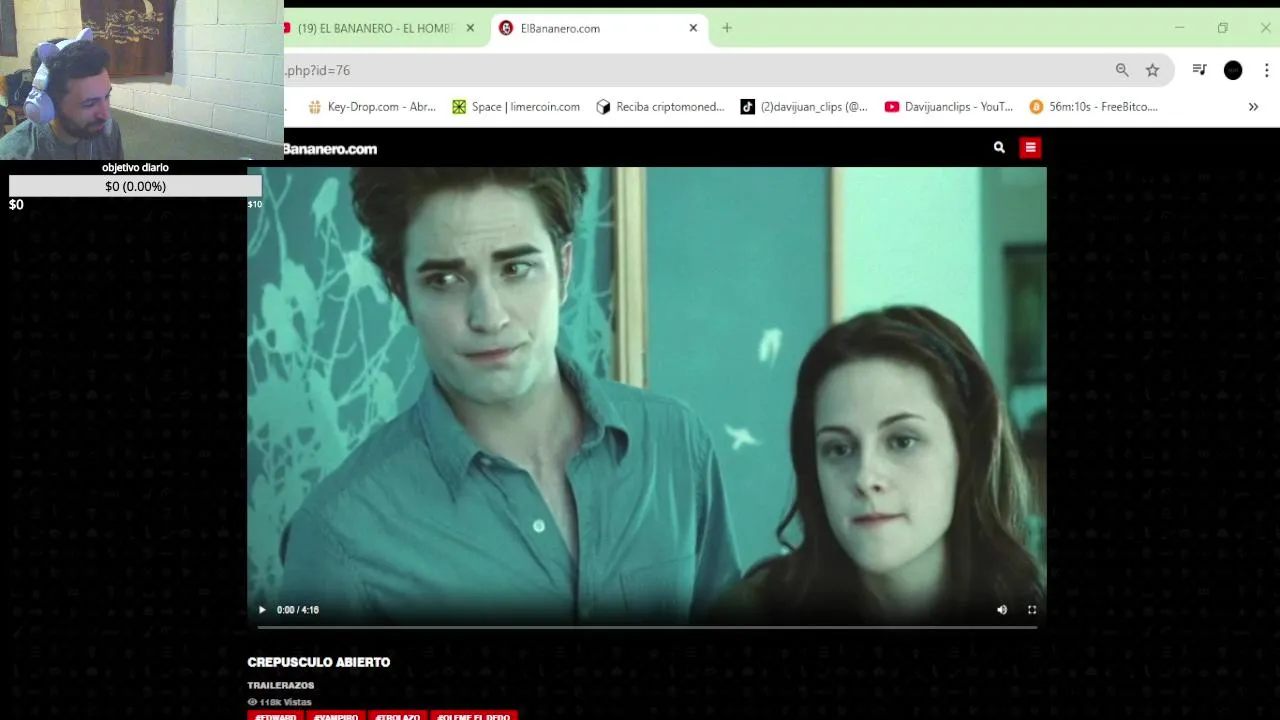Click the TRAILERAZOS category link
This screenshot has height=720, width=1280.
tap(281, 685)
